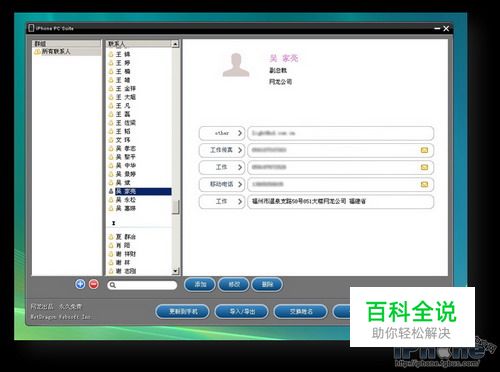500x372 pixels.
Task: Open the 移动电话 label dropdown
Action: [222, 184]
